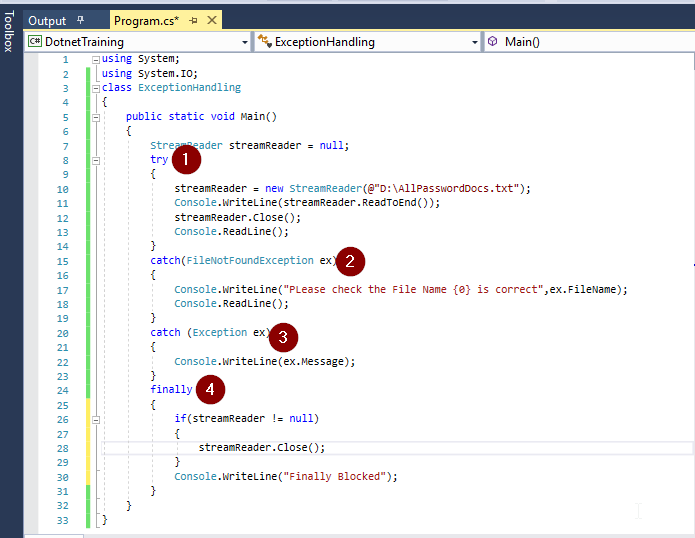The image size is (695, 538).
Task: Click the method cube icon beside Main()
Action: (492, 41)
